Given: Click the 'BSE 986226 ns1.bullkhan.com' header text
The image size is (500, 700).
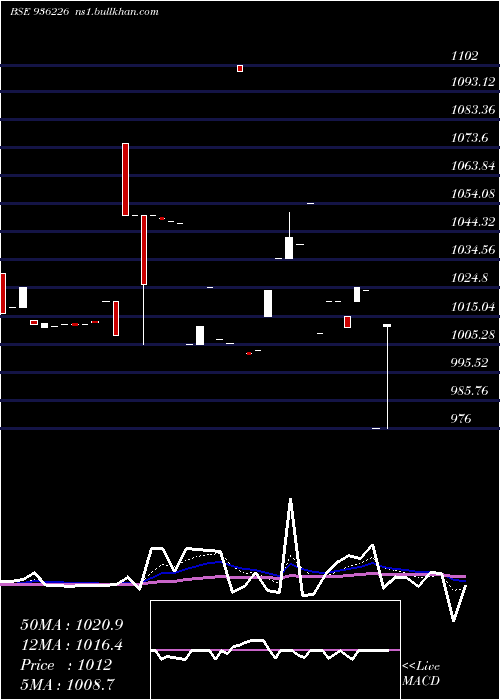Looking at the screenshot, I should click(84, 12).
